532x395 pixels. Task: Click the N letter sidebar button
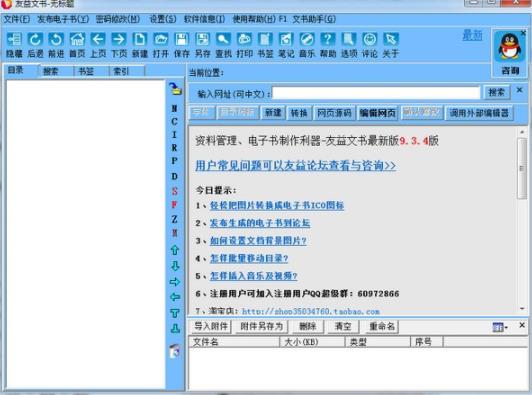[x=174, y=109]
